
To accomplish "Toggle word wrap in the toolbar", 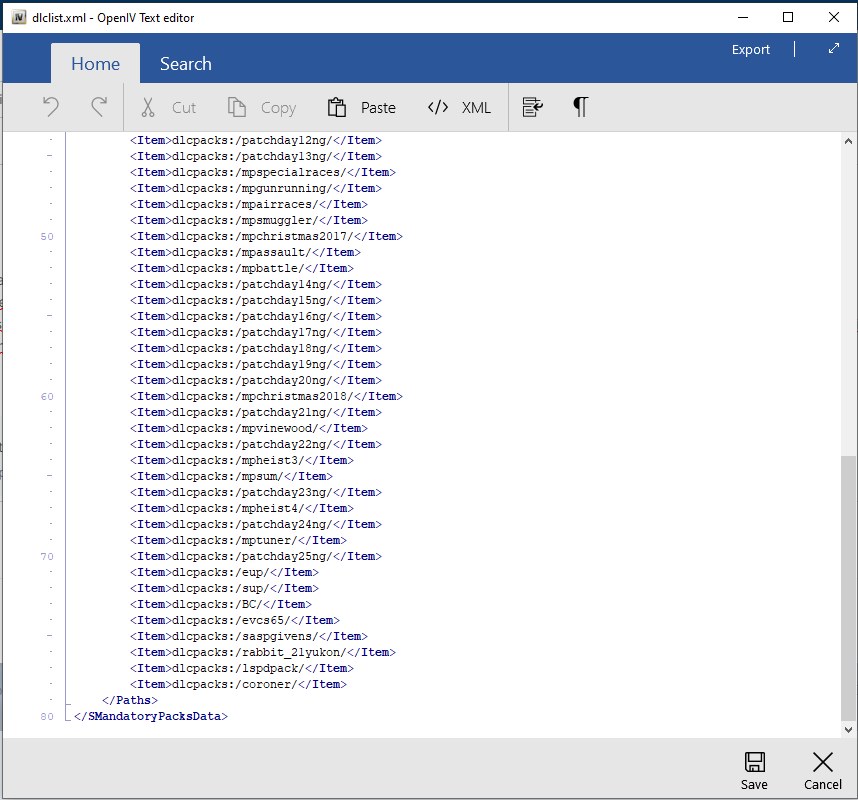I will pyautogui.click(x=533, y=107).
